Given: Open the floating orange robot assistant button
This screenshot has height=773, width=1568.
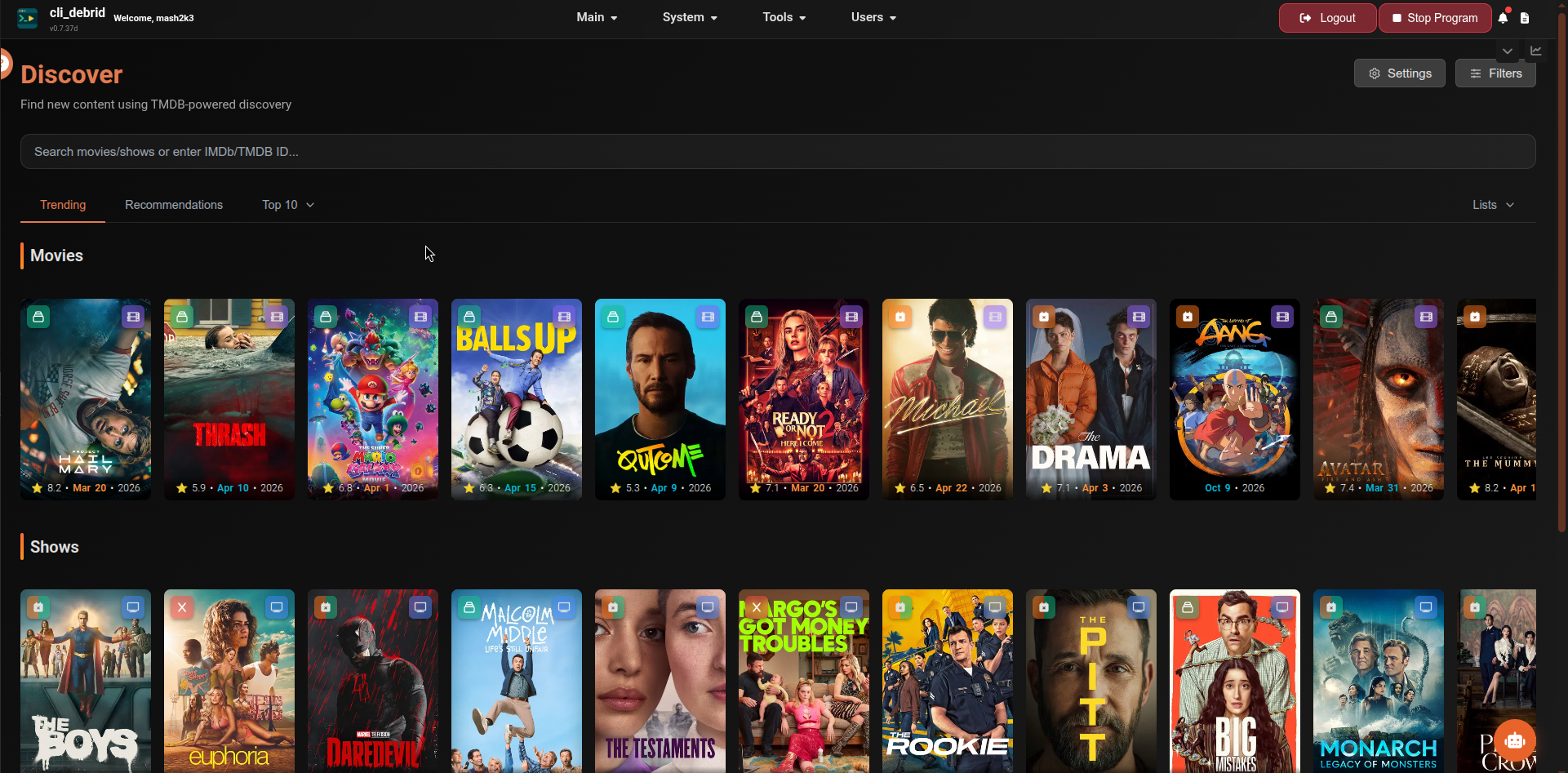Looking at the screenshot, I should [x=1515, y=740].
